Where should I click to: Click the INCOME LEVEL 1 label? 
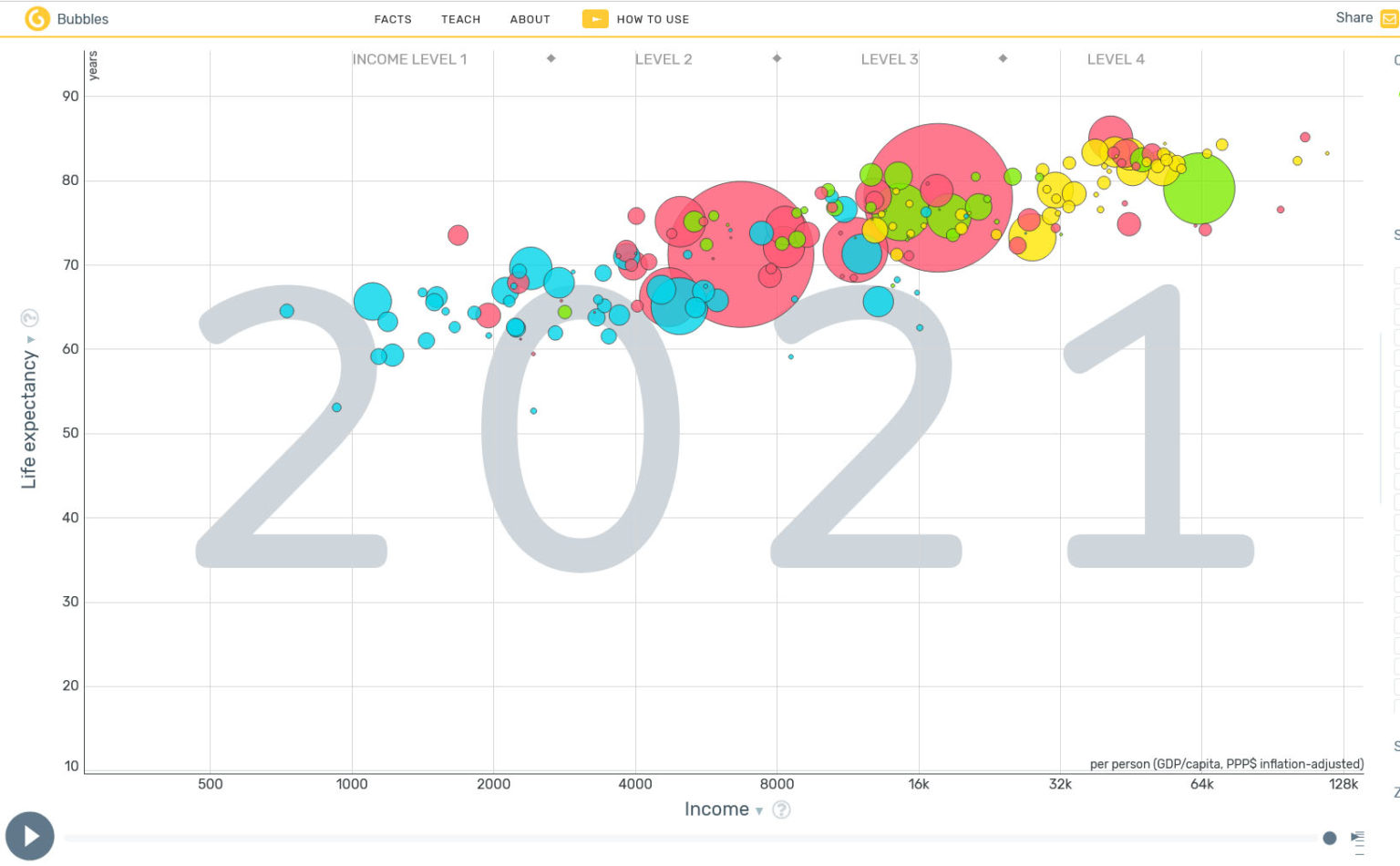click(x=409, y=58)
